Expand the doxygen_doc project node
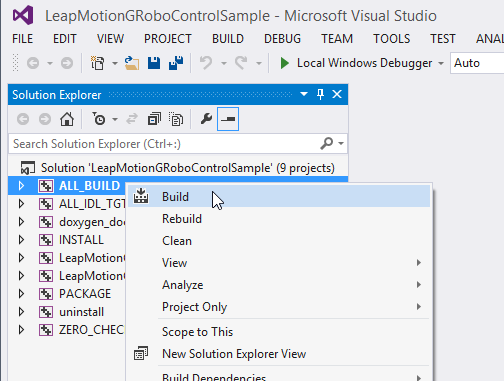 pos(21,222)
